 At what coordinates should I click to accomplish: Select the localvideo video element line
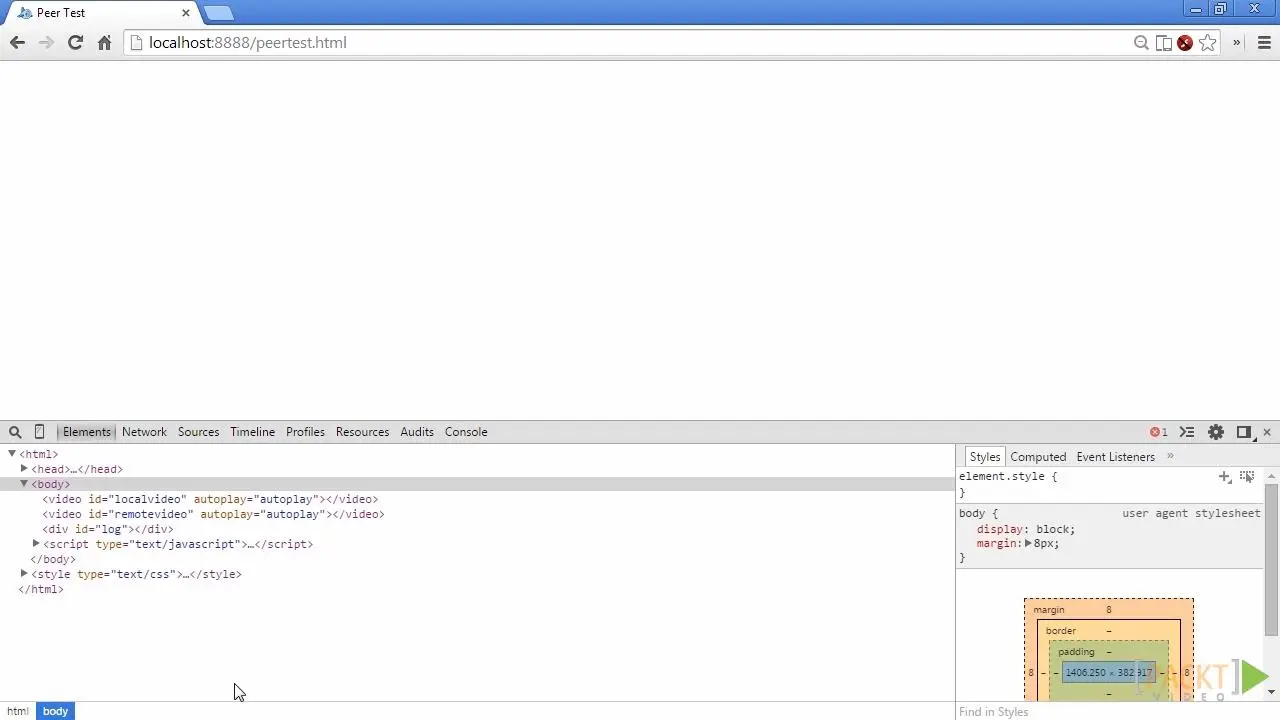coord(210,499)
